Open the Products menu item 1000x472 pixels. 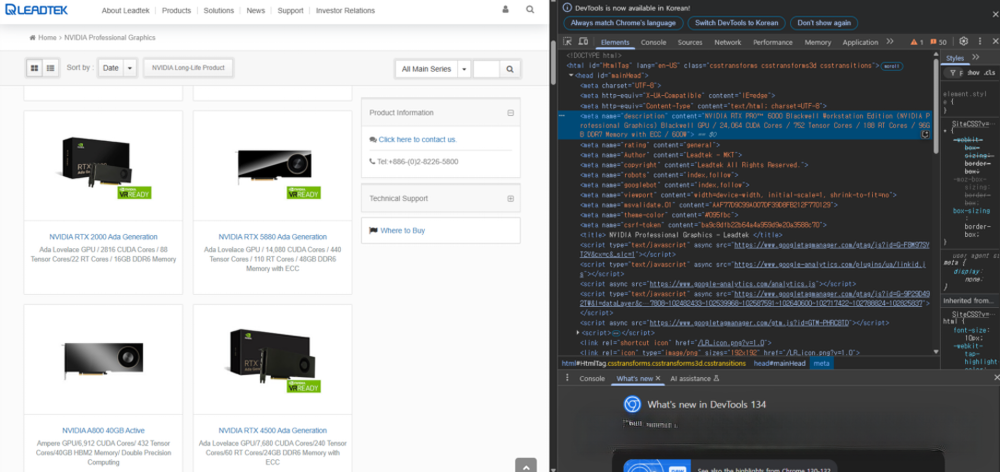176,10
